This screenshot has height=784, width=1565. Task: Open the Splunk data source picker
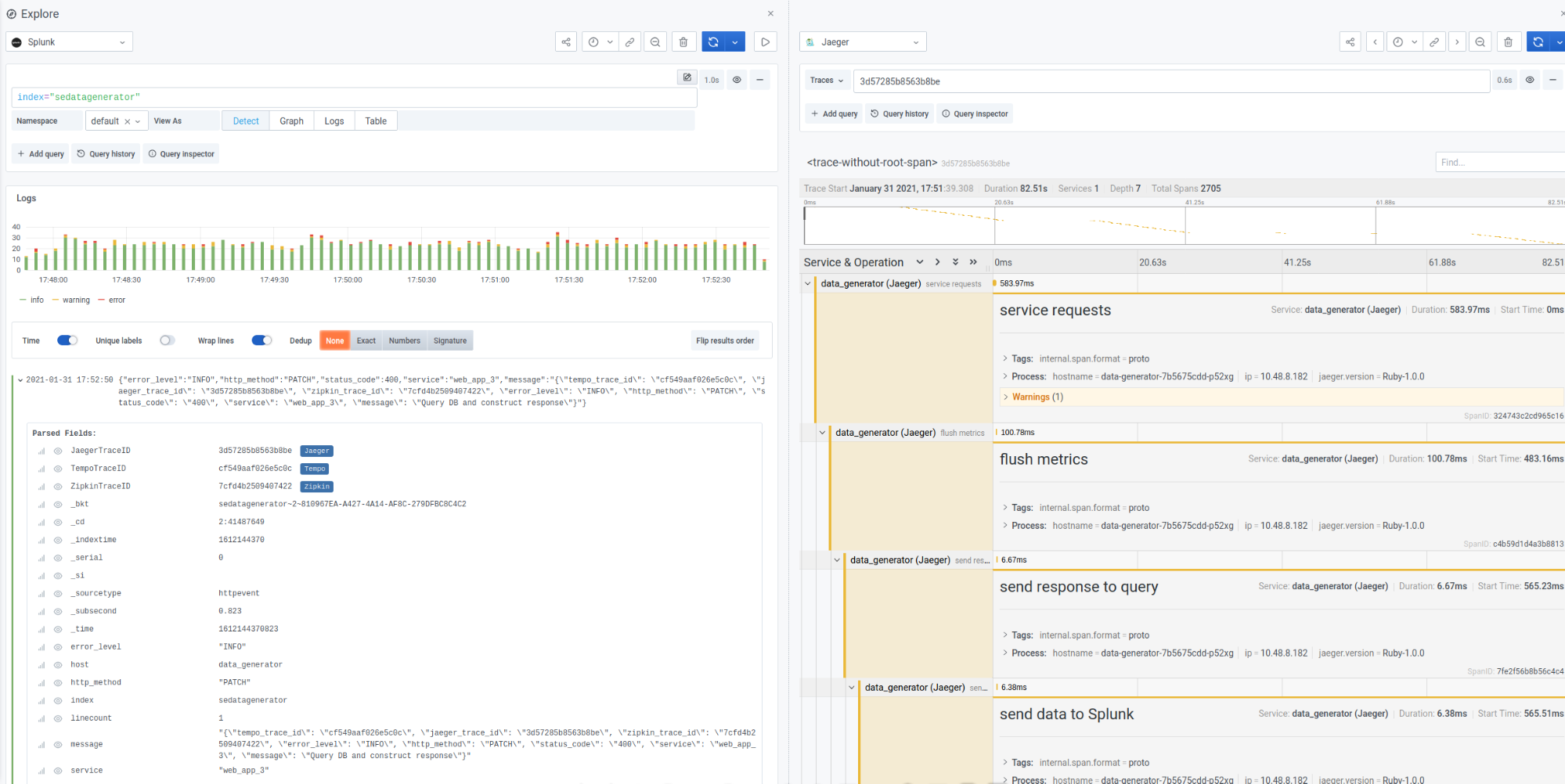[x=69, y=41]
